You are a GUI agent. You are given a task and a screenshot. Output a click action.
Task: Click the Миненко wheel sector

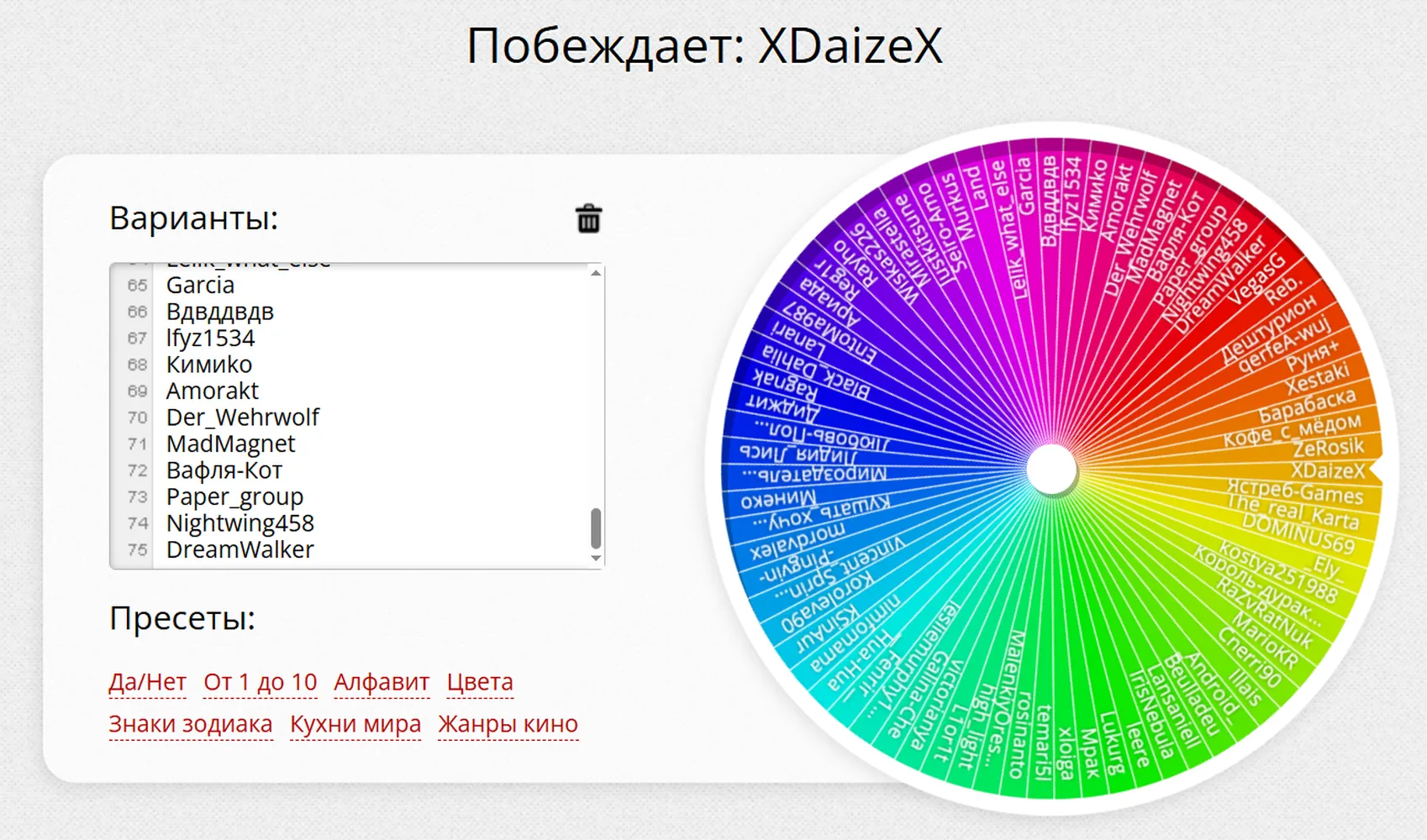[778, 500]
